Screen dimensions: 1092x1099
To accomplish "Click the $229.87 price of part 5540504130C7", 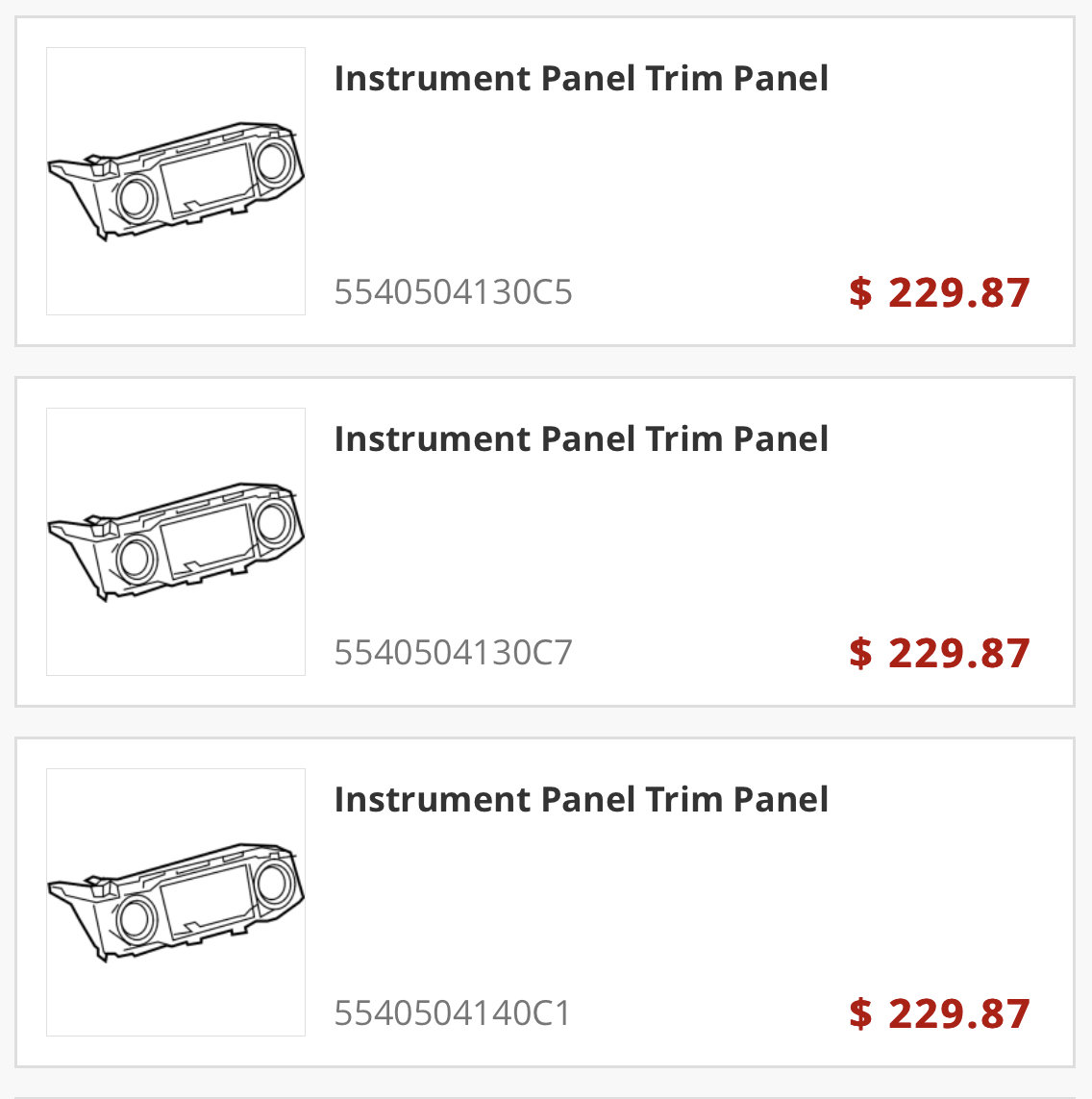I will (x=939, y=653).
